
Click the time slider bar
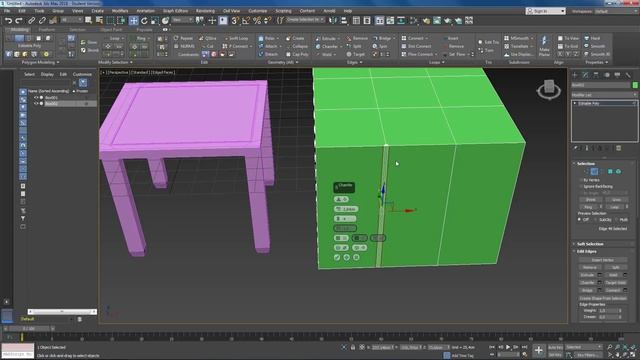[29, 328]
